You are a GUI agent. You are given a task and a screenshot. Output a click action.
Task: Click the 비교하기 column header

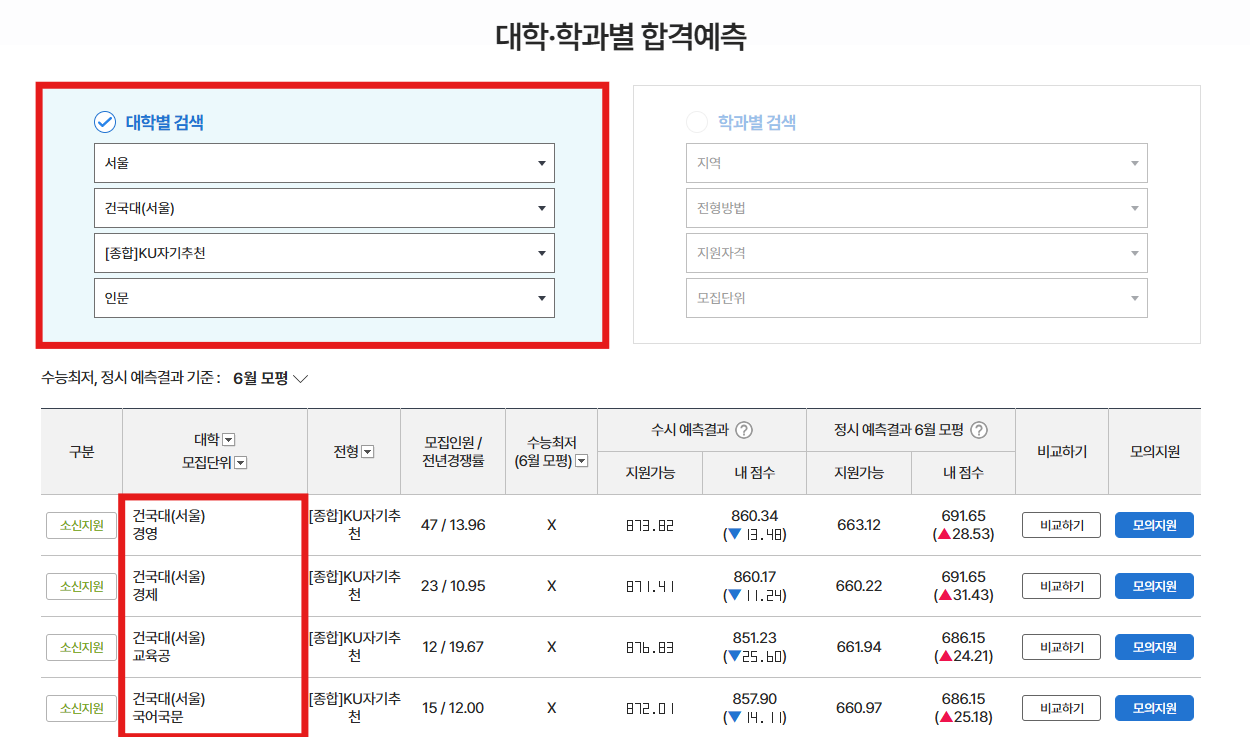click(x=1061, y=451)
